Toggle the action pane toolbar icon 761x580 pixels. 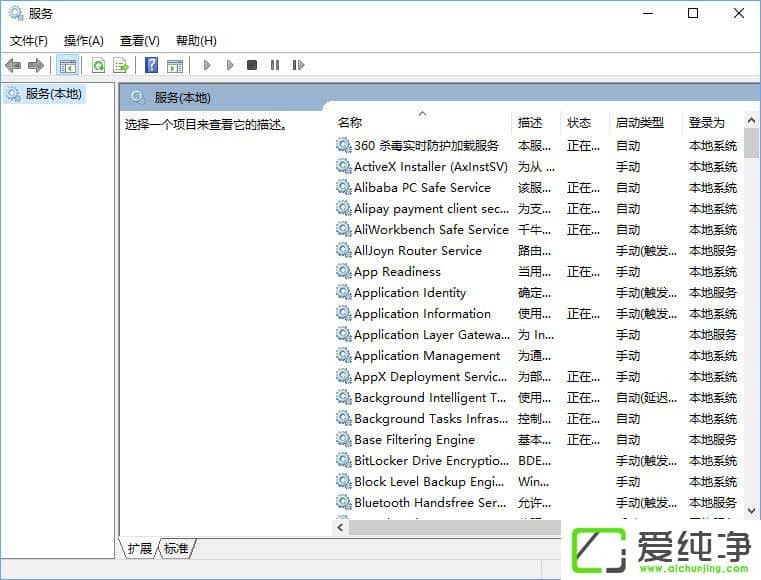point(175,65)
